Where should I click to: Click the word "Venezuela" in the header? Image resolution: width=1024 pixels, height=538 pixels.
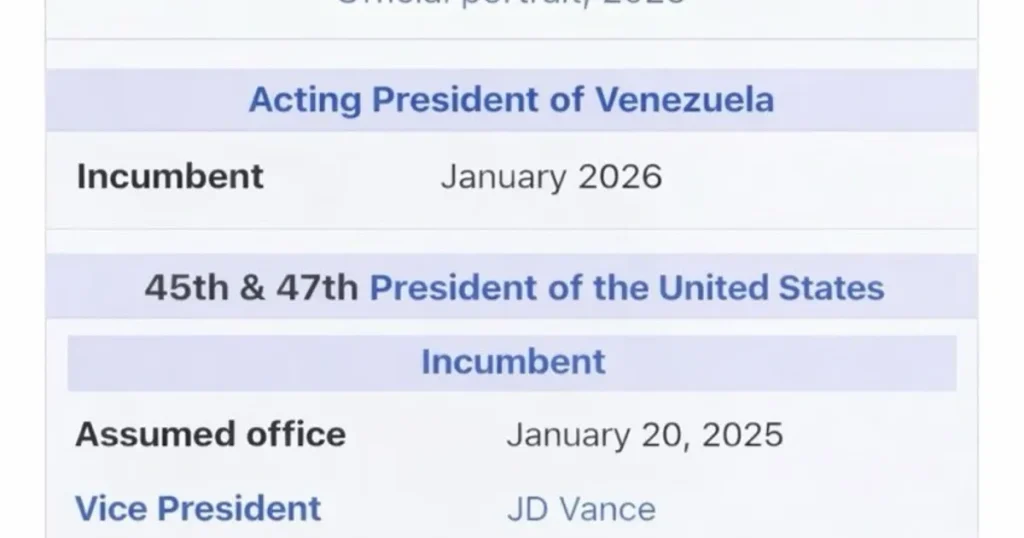[x=684, y=100]
